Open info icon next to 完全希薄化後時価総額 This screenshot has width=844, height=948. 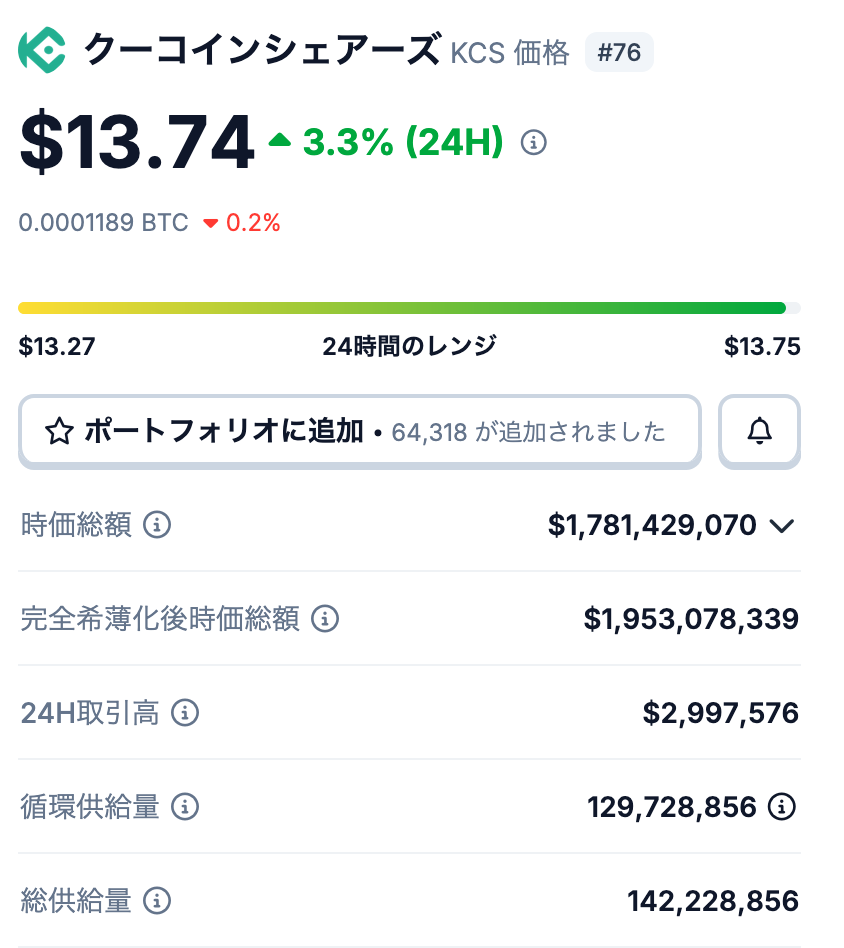tap(324, 619)
